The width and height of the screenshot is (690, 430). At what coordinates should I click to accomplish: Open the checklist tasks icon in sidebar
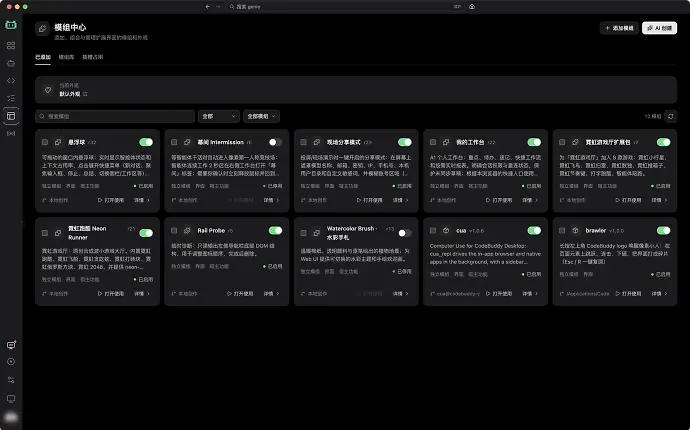point(11,98)
